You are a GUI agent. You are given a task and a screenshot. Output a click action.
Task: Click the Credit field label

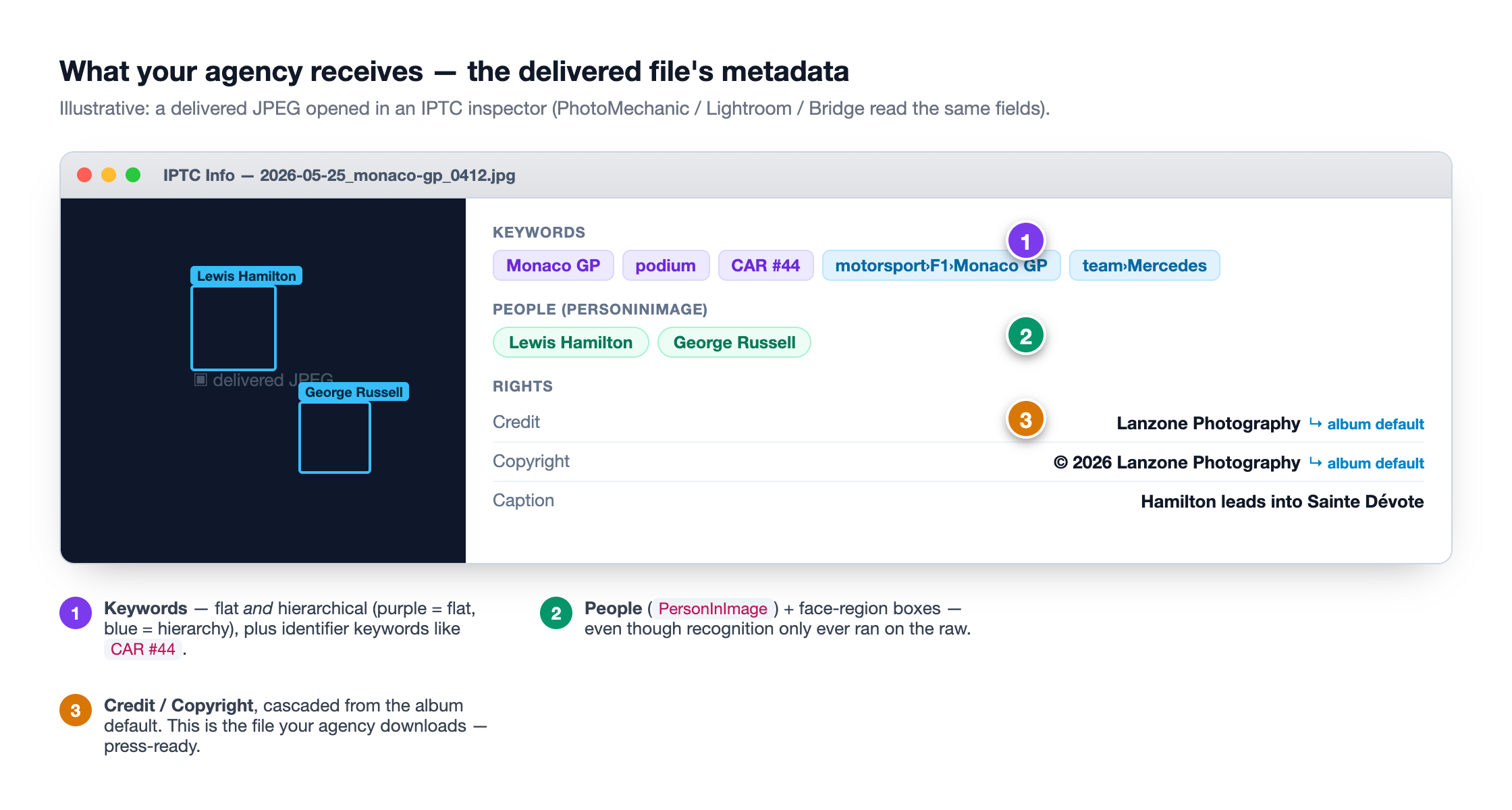516,422
